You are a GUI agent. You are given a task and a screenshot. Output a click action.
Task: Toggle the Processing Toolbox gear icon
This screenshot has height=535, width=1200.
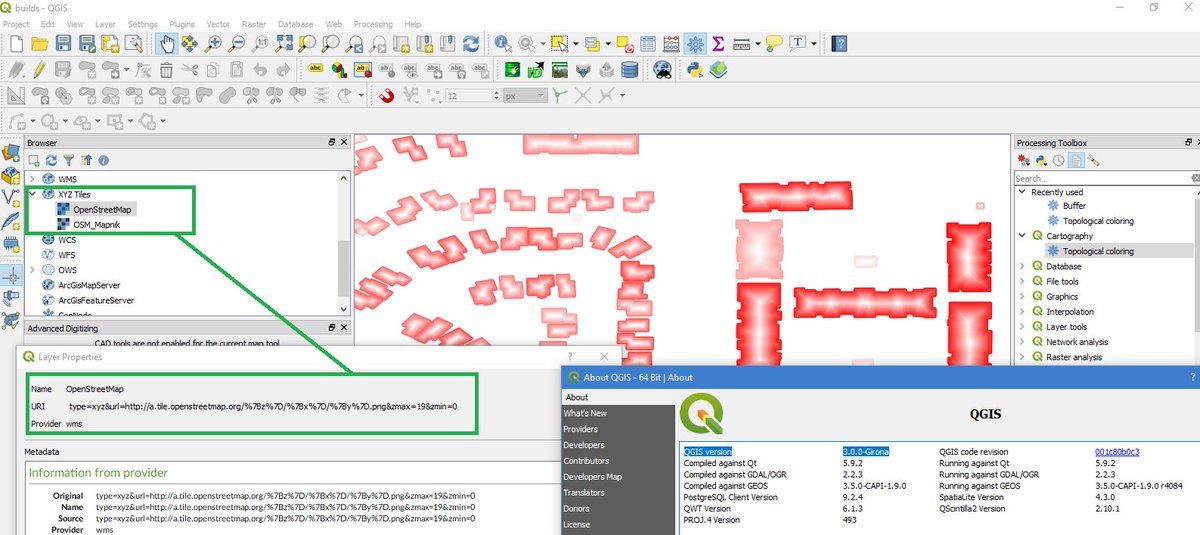[x=696, y=44]
